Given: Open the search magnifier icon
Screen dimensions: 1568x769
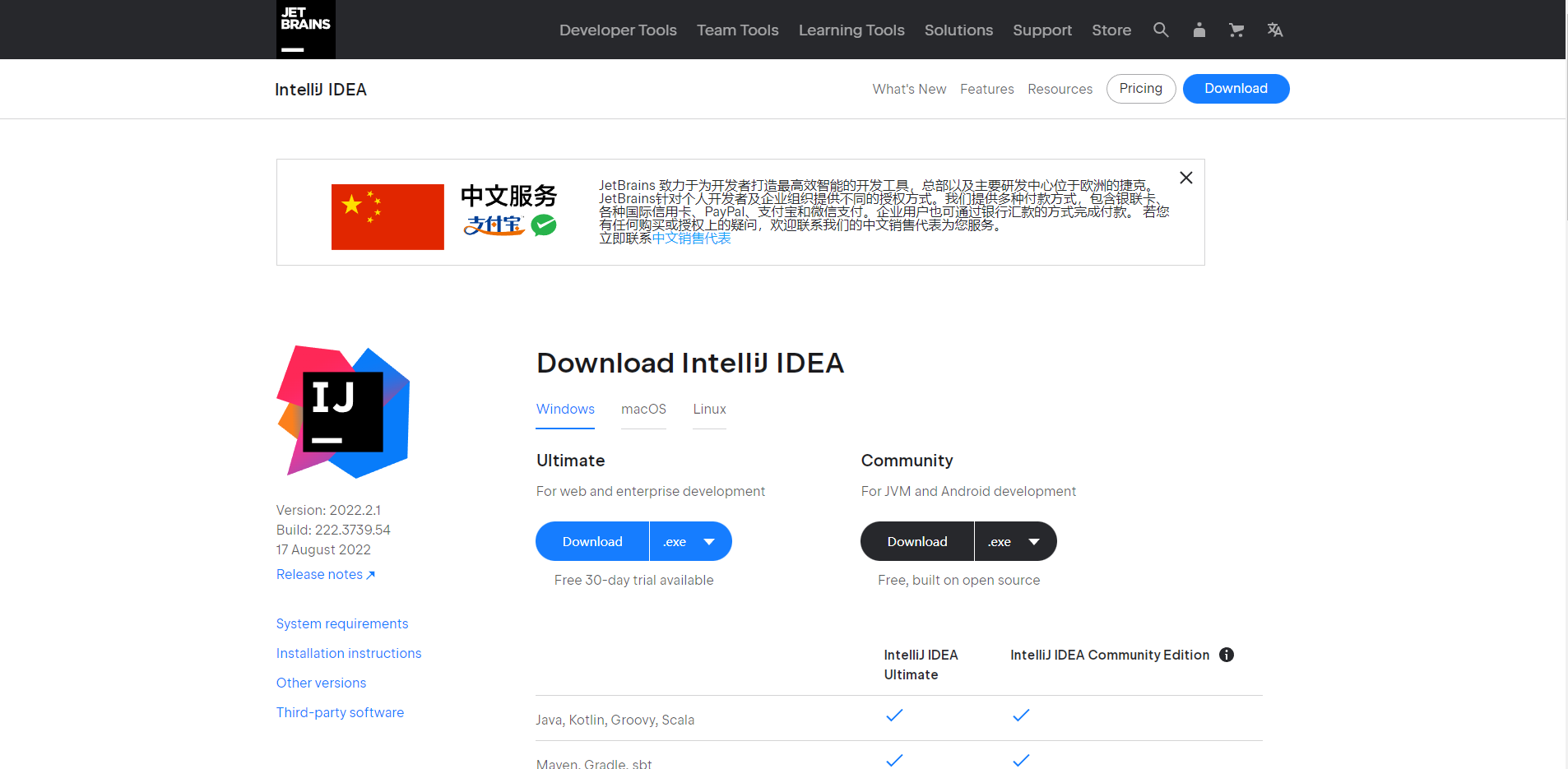Looking at the screenshot, I should click(1161, 30).
